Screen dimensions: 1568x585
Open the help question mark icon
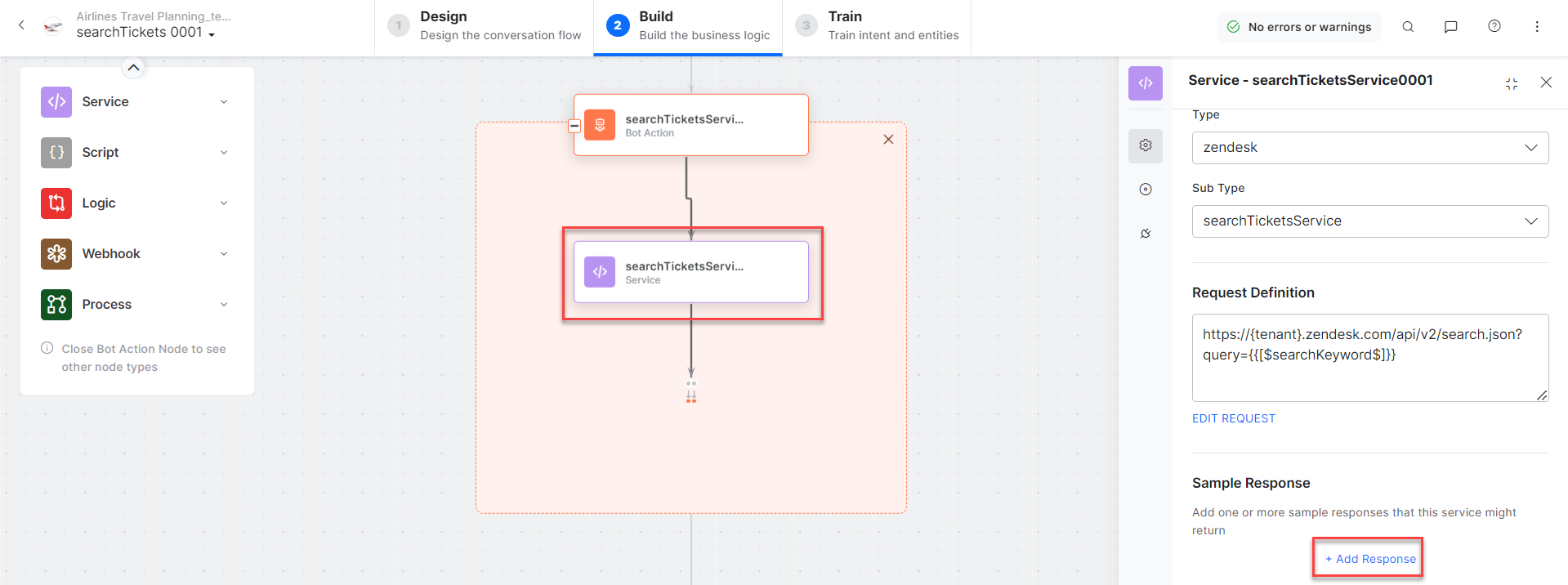pos(1494,26)
